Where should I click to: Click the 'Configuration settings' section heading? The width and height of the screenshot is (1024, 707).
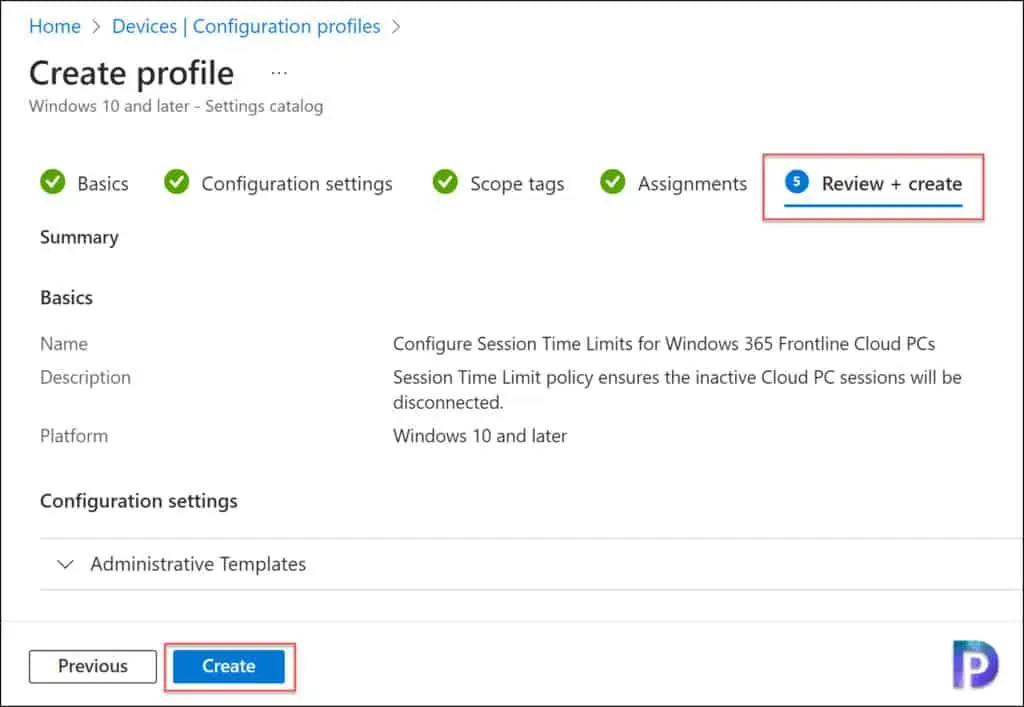click(138, 501)
